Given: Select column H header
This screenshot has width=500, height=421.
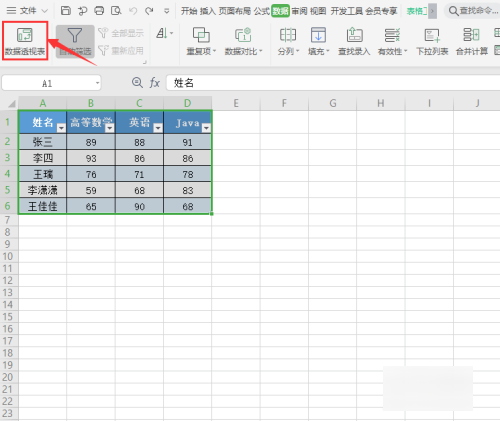Looking at the screenshot, I should (381, 103).
